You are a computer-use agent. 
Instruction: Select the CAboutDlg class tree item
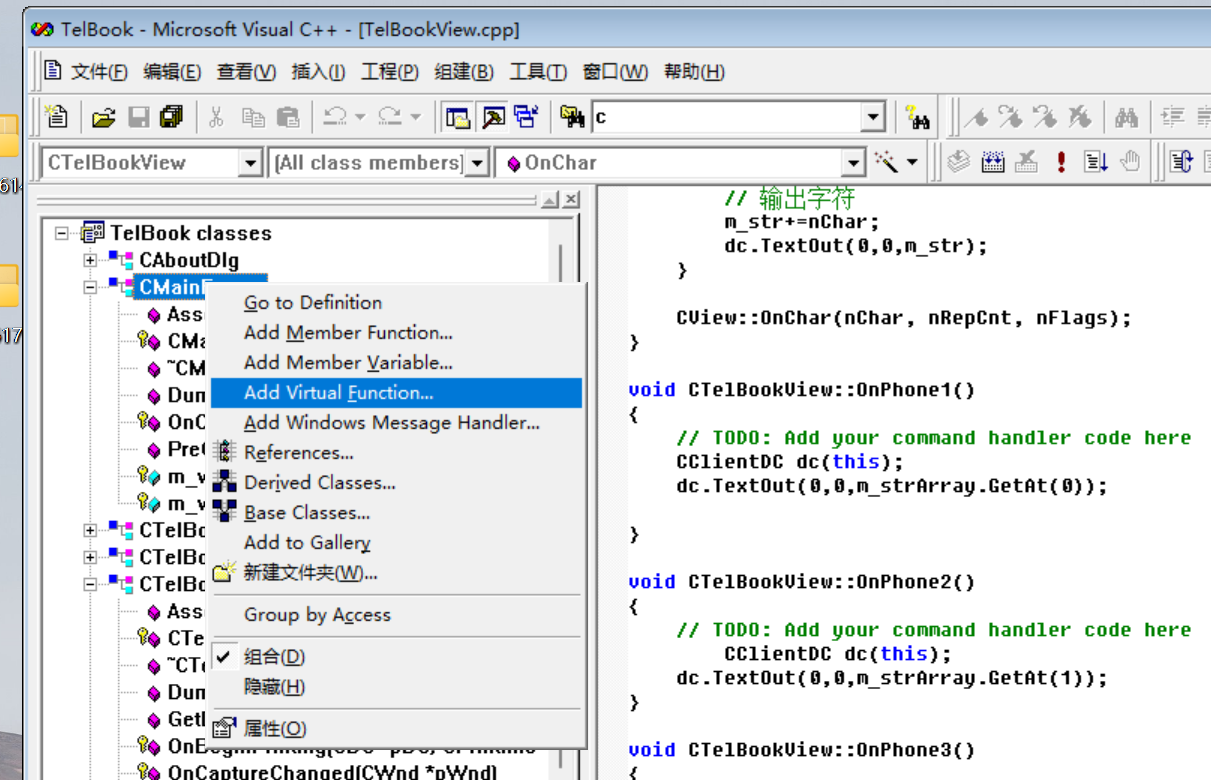pyautogui.click(x=189, y=260)
